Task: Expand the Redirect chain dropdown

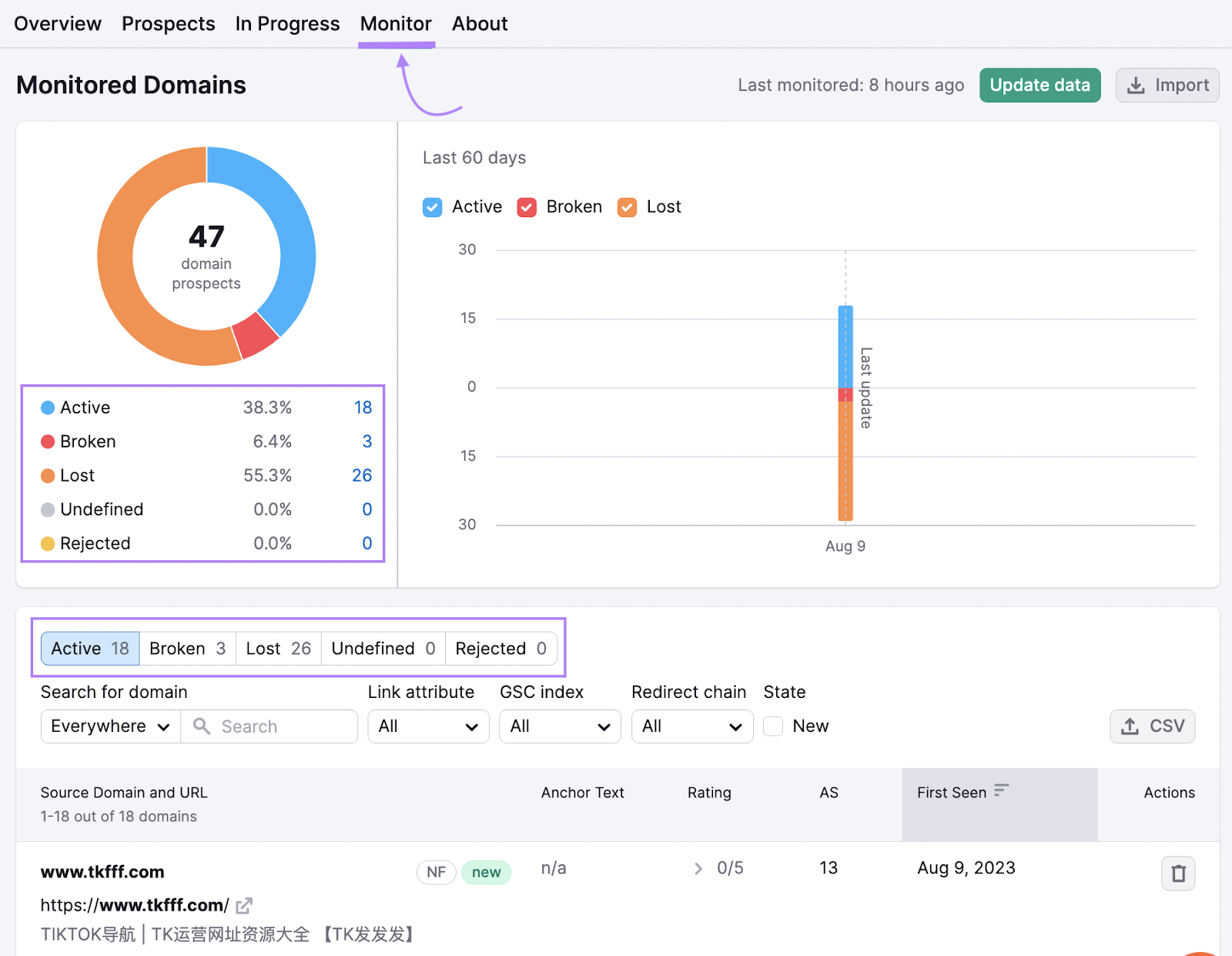Action: pyautogui.click(x=691, y=726)
